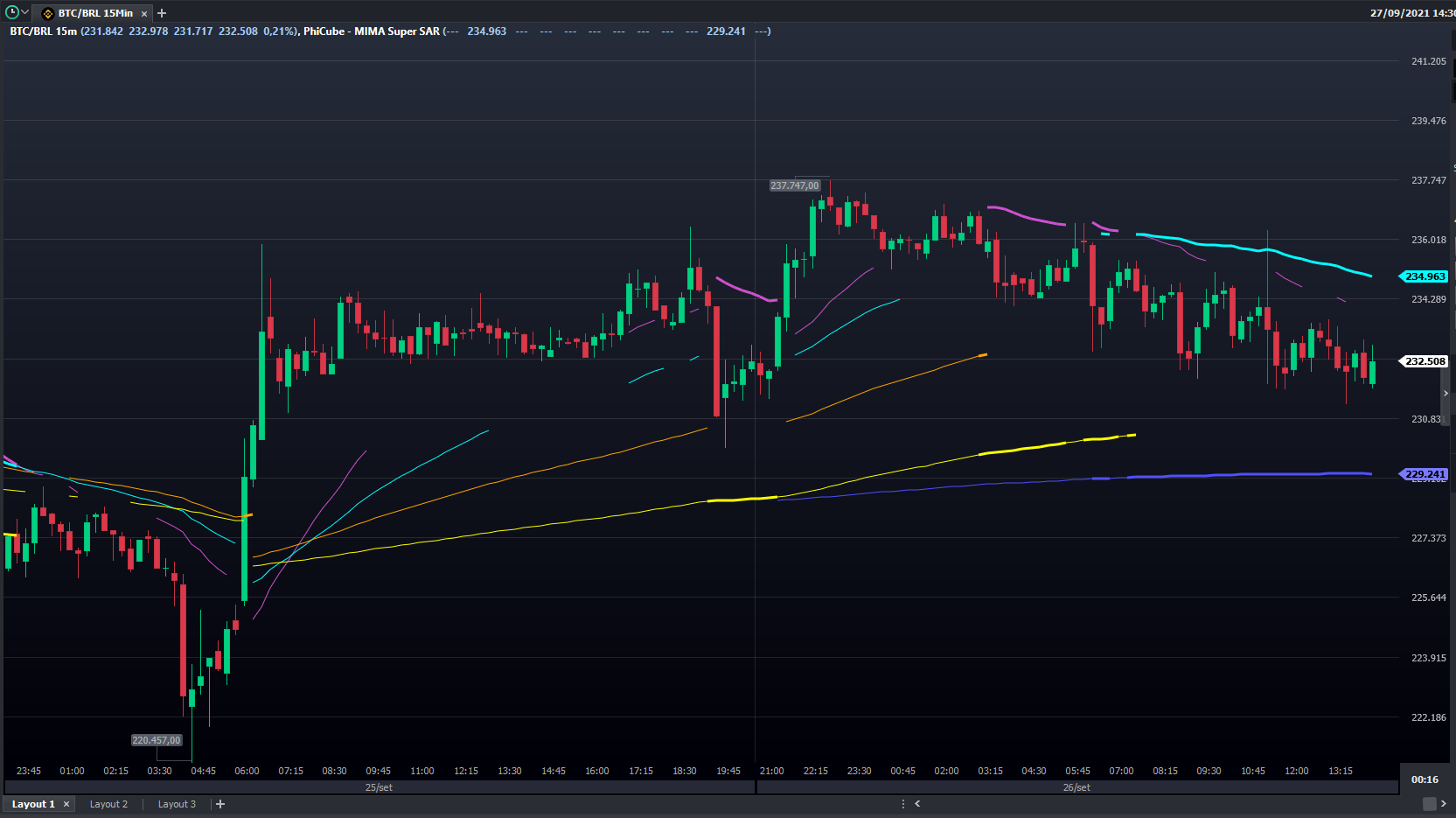
Task: Open the three-dot options at bottom bar
Action: point(903,804)
